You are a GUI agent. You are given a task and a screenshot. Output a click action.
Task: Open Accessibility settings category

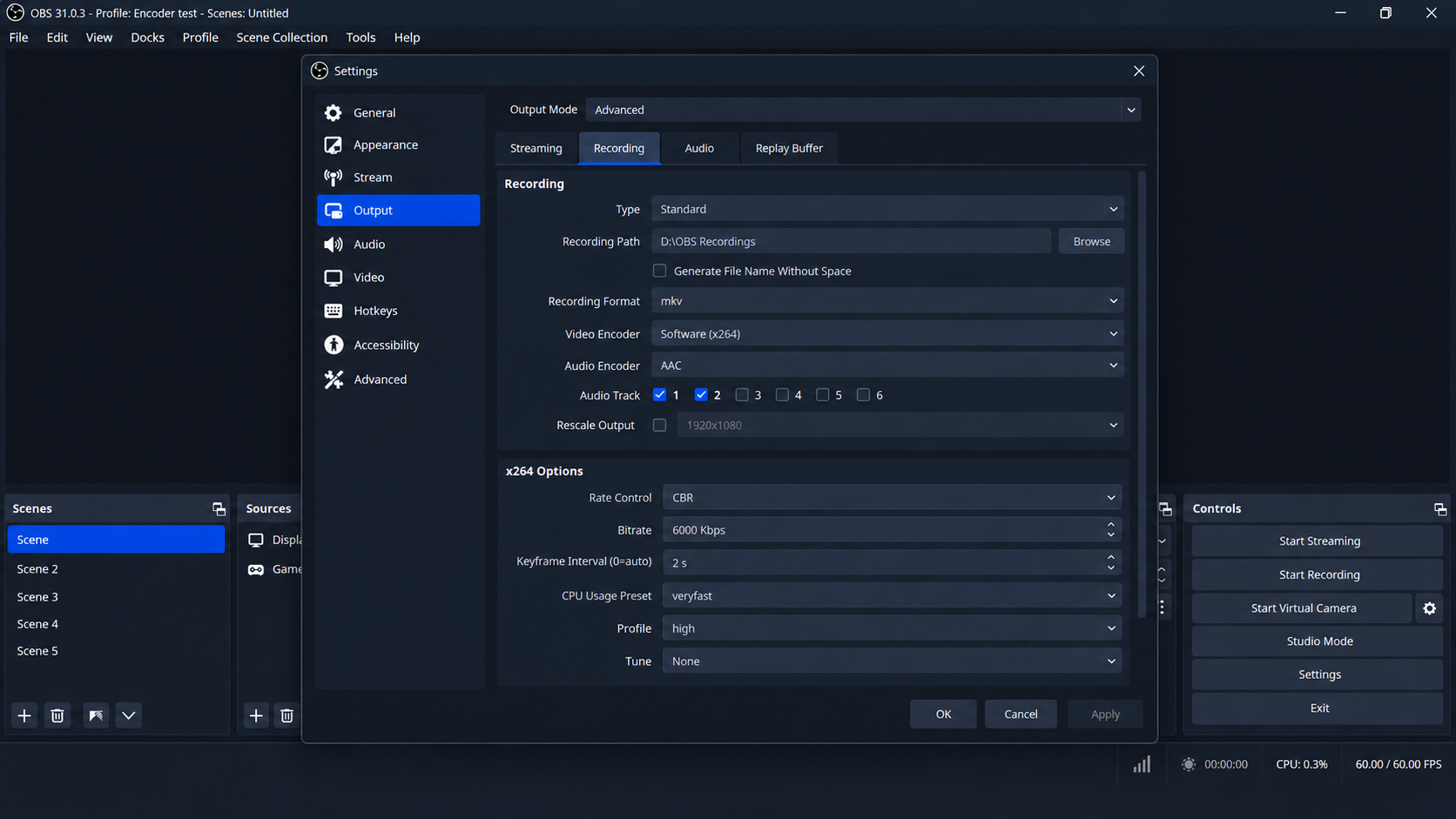[x=398, y=345]
